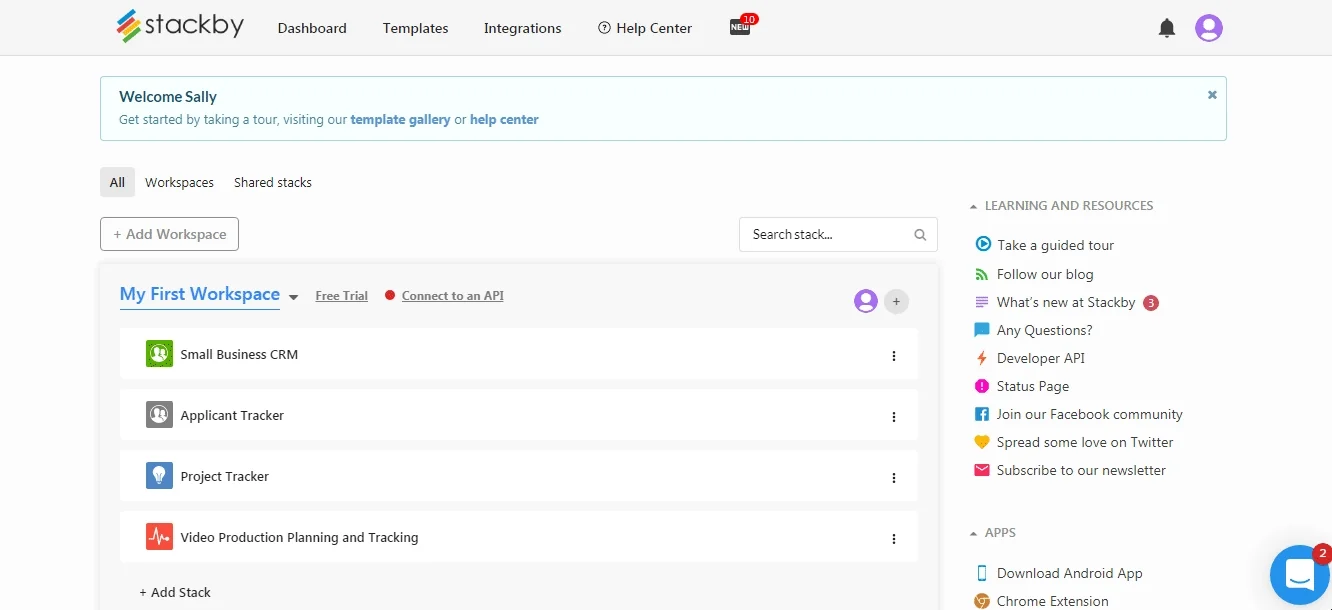
Task: Open What's new at Stackby
Action: 1066,302
